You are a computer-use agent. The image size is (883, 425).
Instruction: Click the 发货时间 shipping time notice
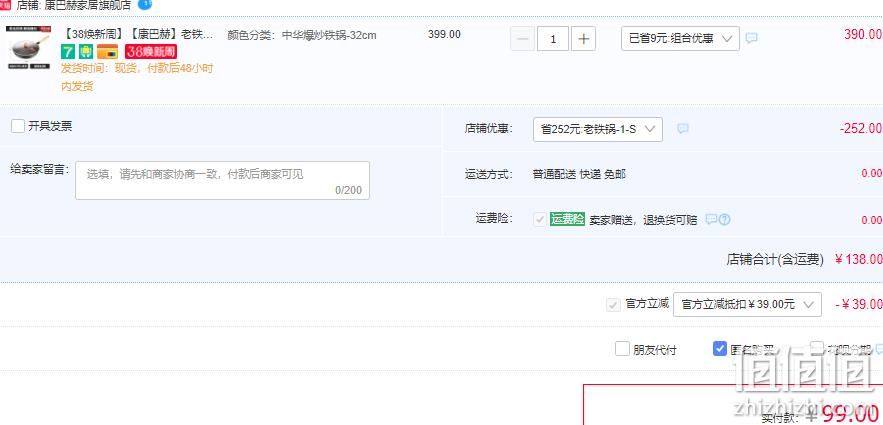137,78
